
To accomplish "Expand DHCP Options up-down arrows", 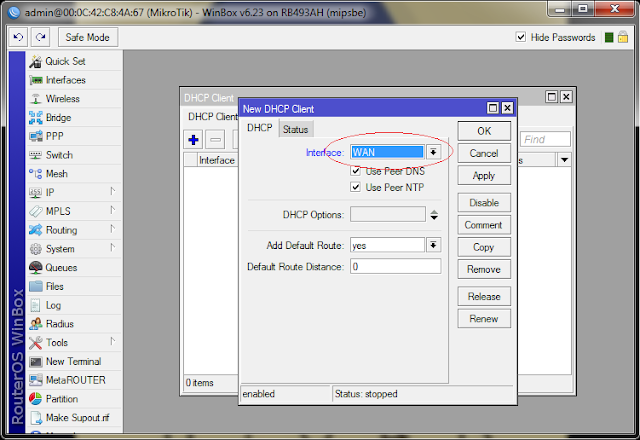I will [434, 215].
